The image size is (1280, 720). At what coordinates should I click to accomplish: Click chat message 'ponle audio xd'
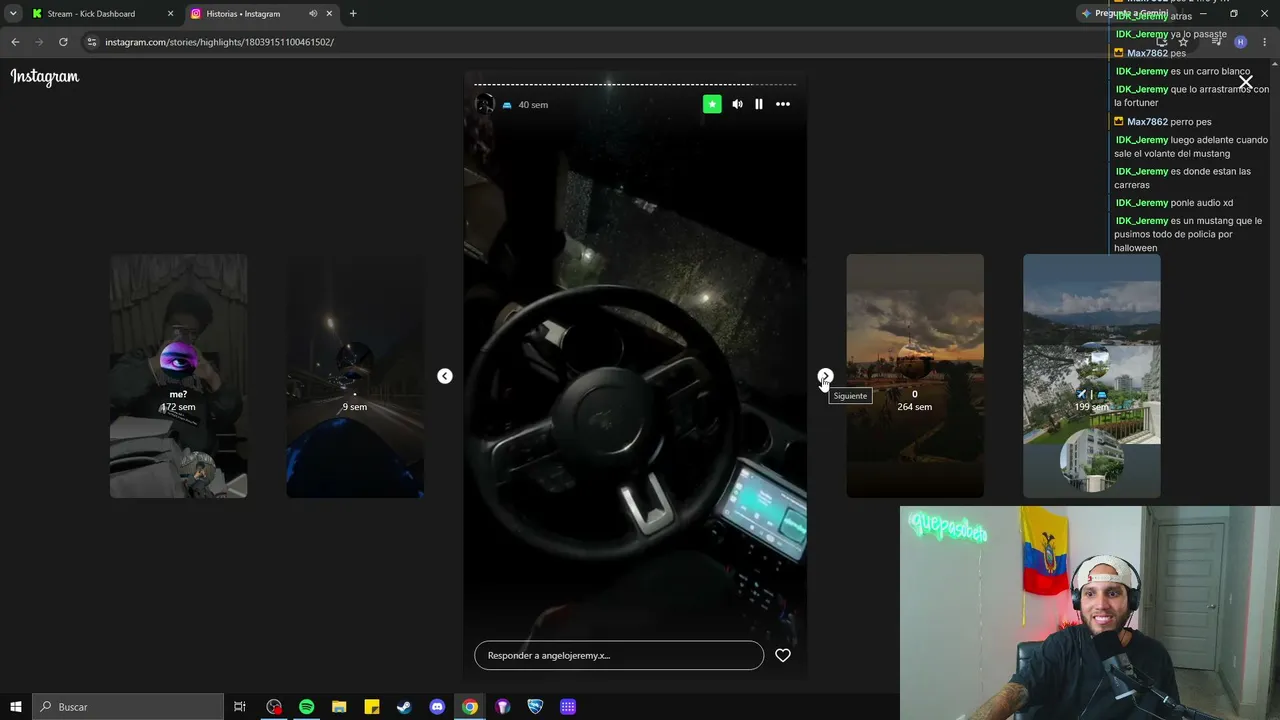[1201, 203]
